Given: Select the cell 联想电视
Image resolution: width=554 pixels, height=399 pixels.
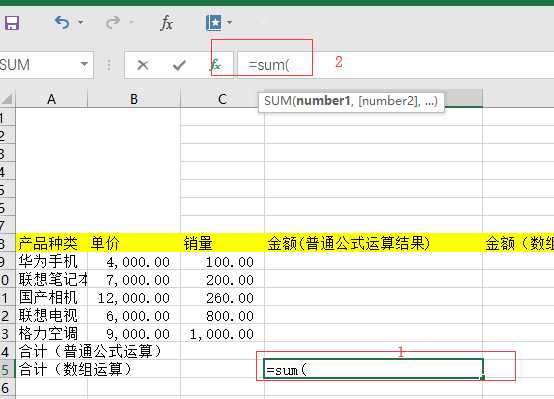Looking at the screenshot, I should 52,316.
